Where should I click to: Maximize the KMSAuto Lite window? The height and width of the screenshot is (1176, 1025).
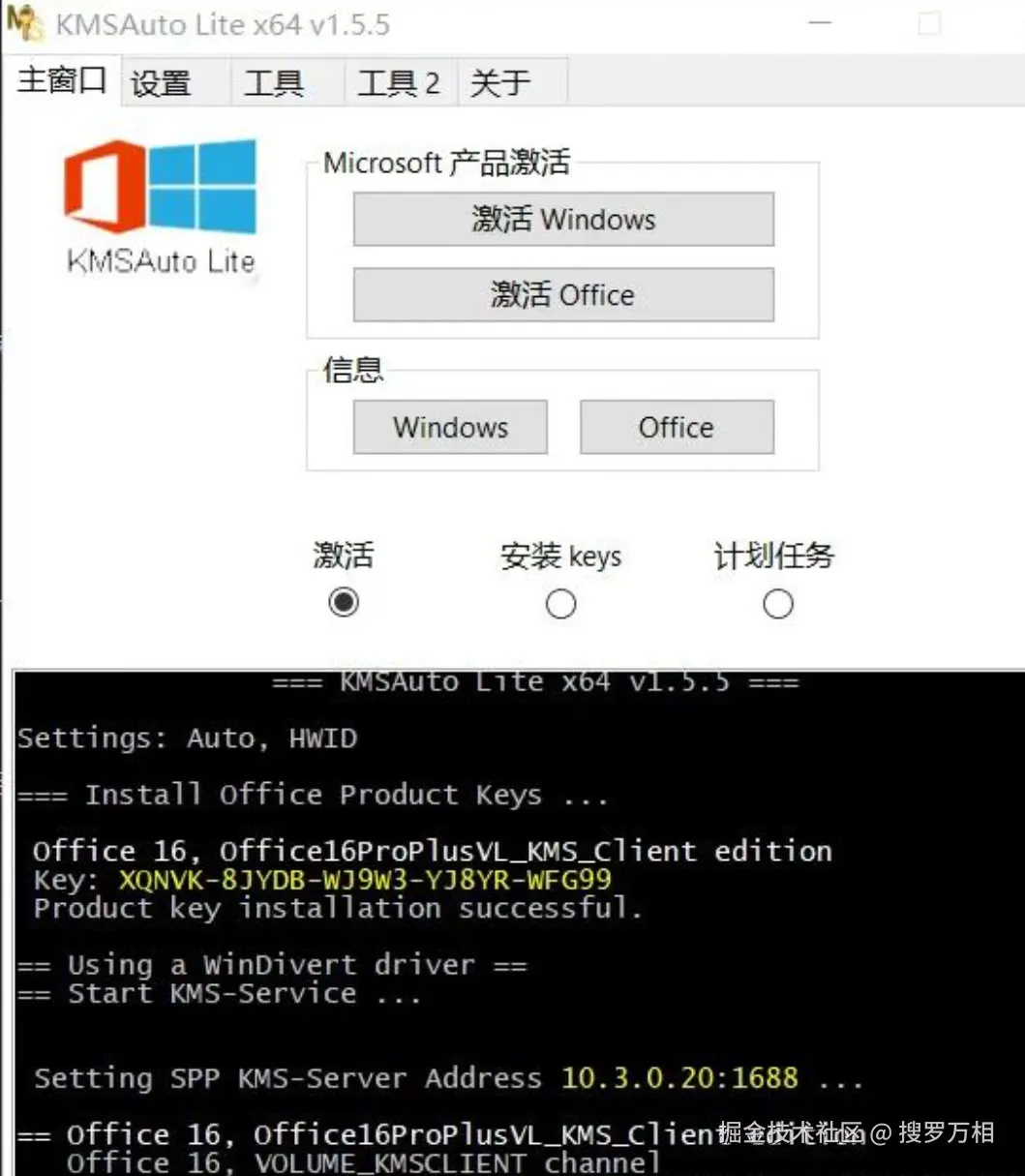[929, 23]
